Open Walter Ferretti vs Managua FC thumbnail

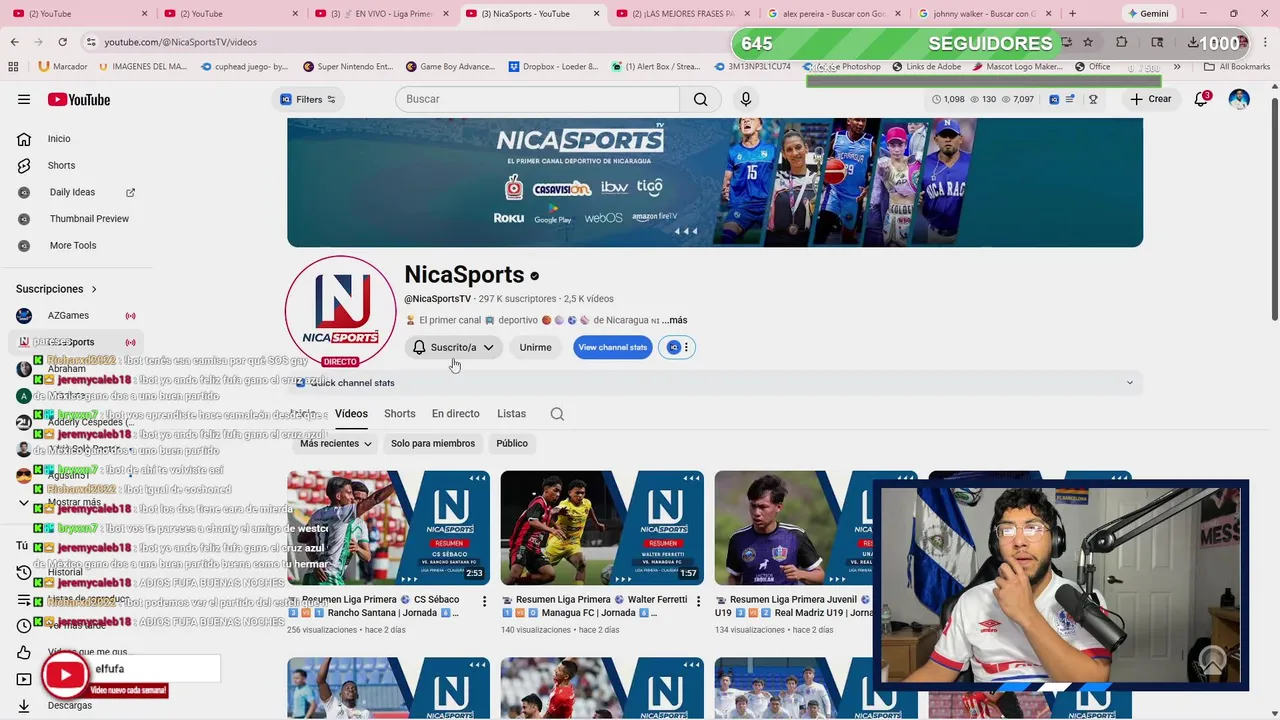click(x=602, y=528)
